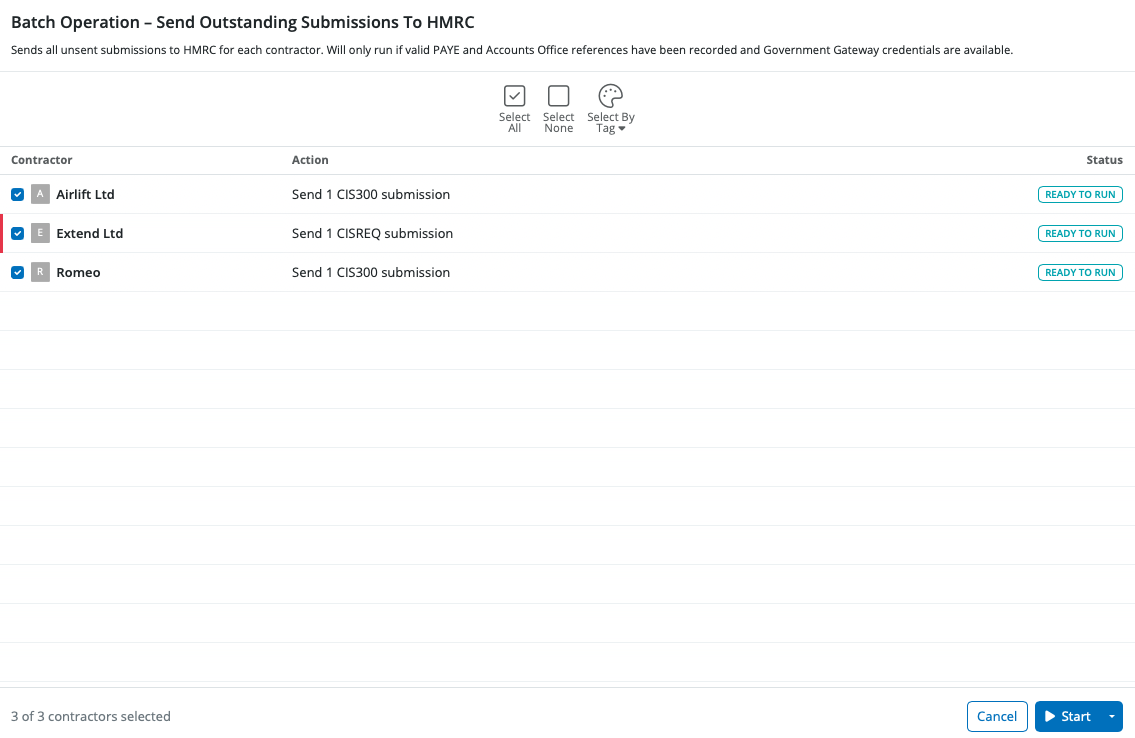Image resolution: width=1135 pixels, height=738 pixels.
Task: Click the Status column header
Action: 1104,160
